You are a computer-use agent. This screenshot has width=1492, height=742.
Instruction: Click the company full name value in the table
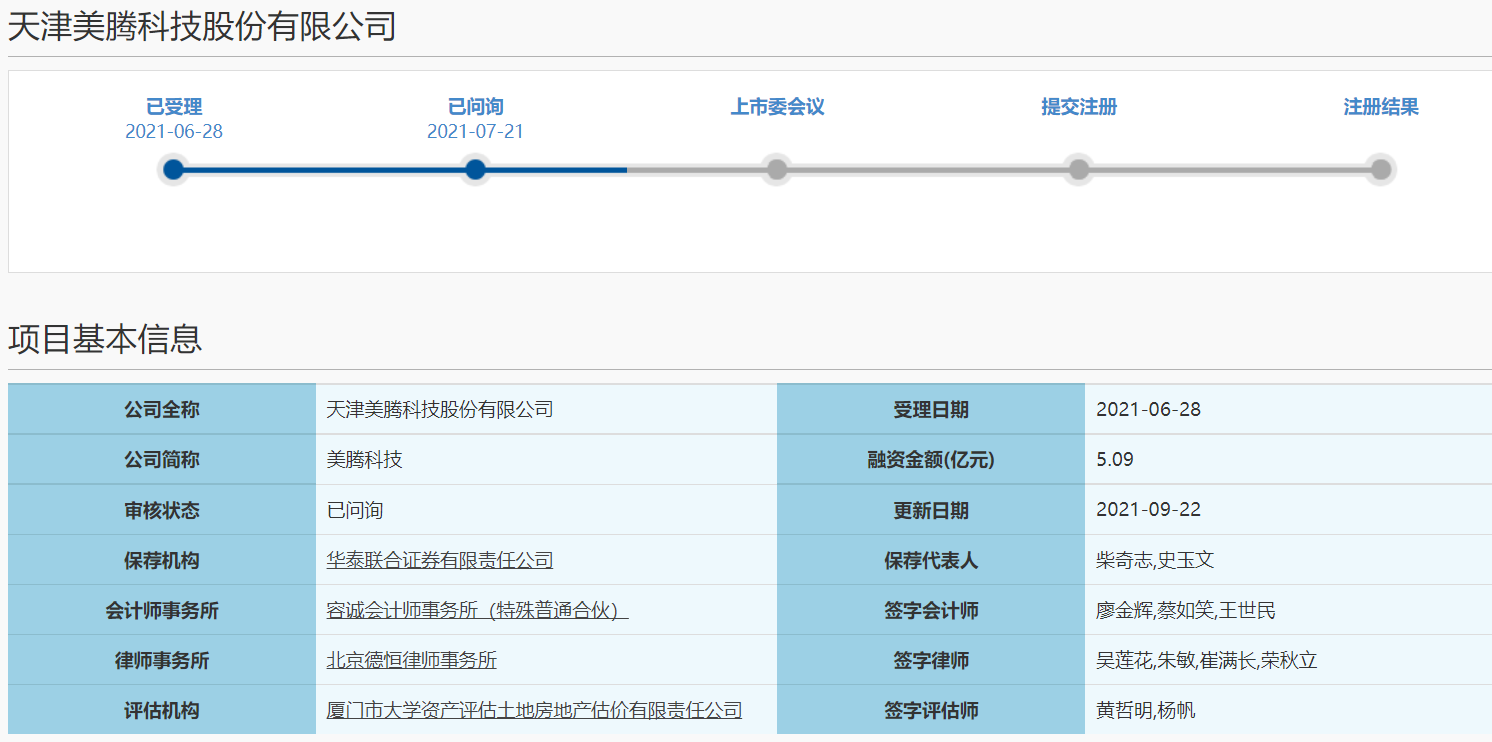tap(440, 410)
